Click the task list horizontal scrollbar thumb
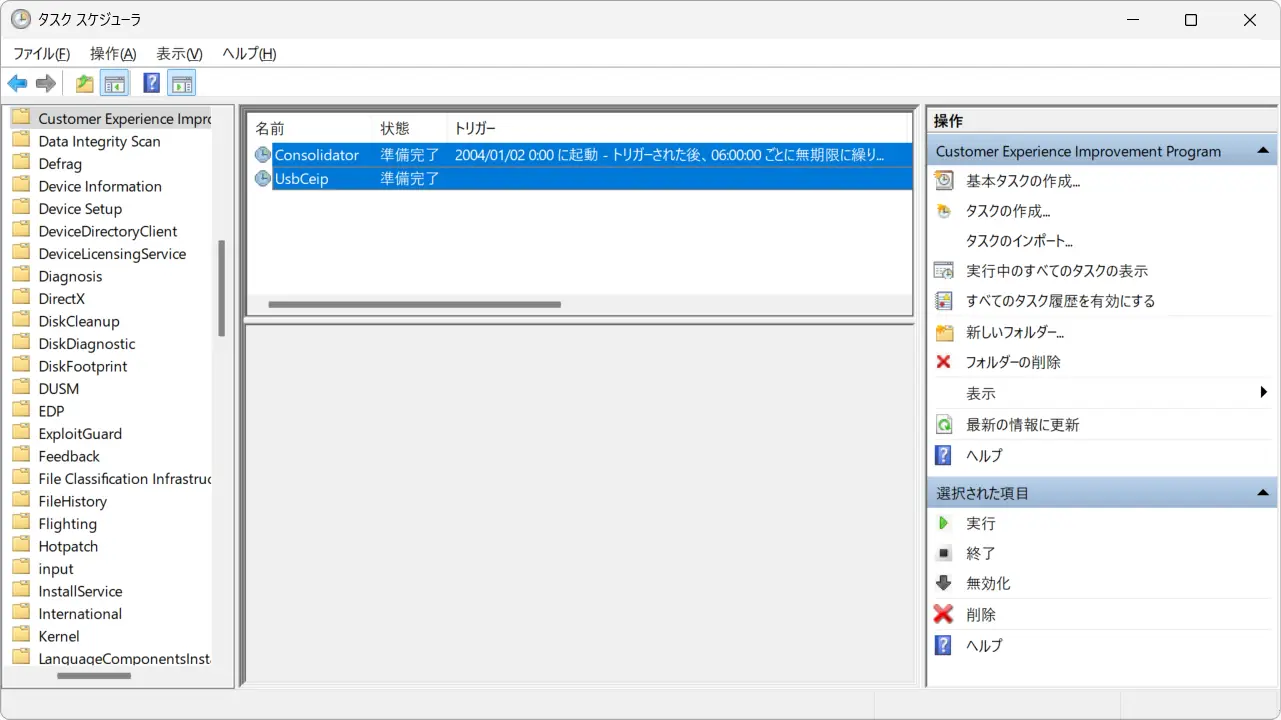 pyautogui.click(x=414, y=305)
